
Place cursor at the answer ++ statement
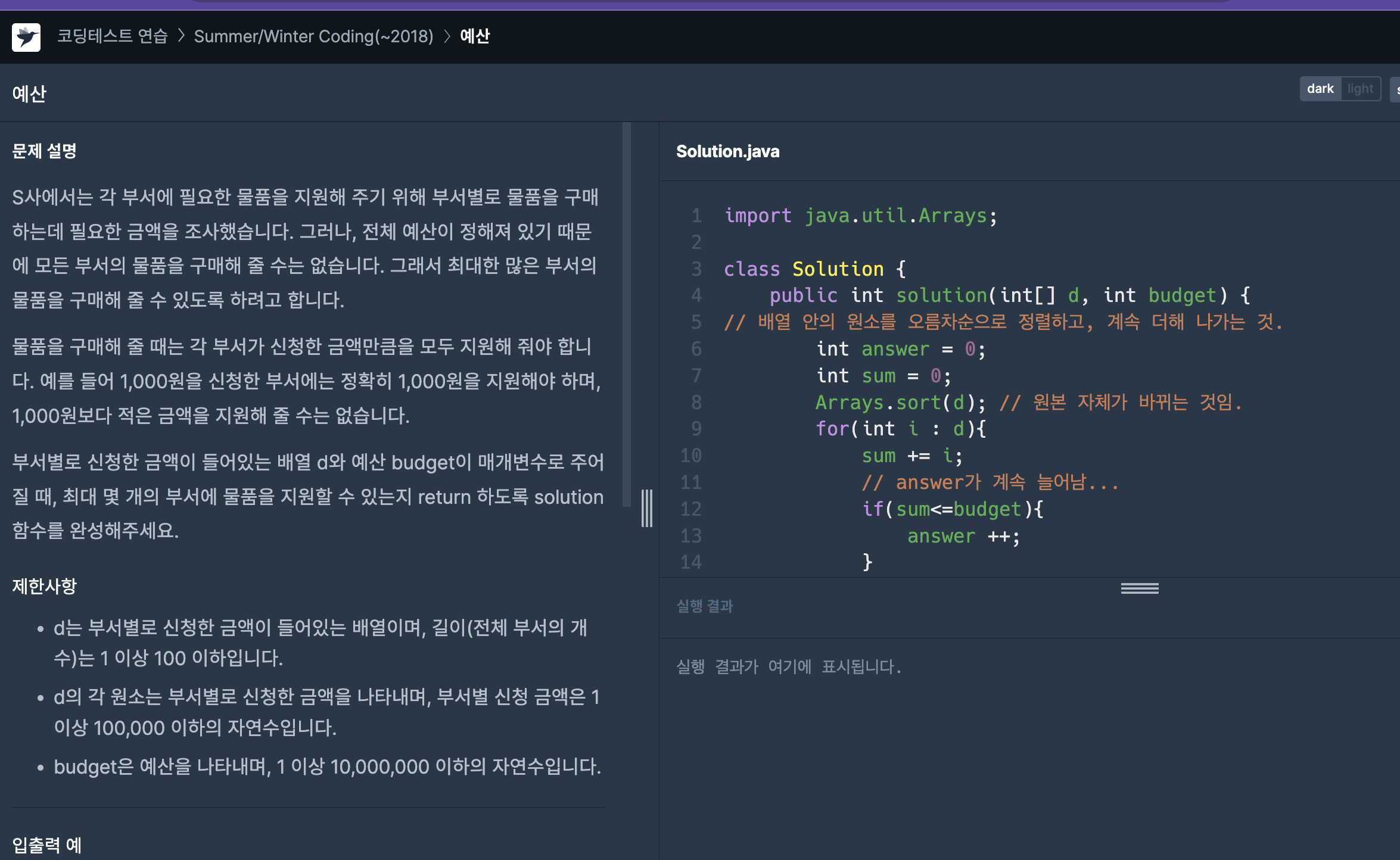coord(963,536)
